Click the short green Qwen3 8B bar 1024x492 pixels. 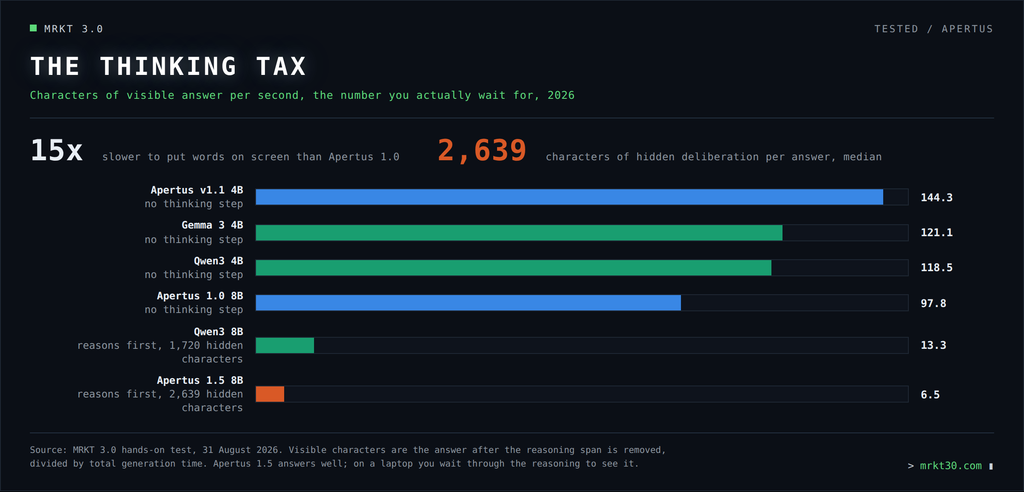pyautogui.click(x=285, y=345)
